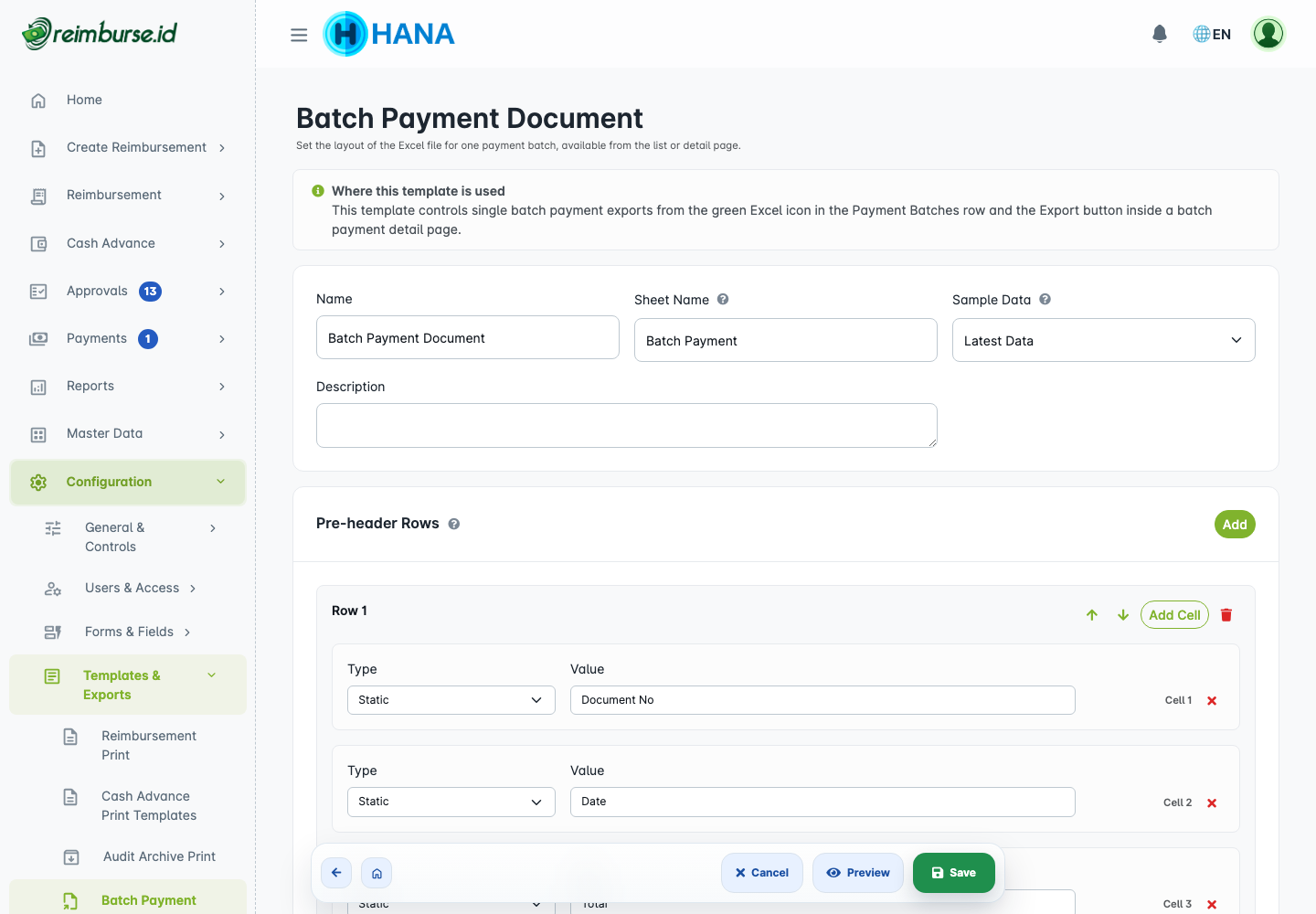Click Value field containing Document No

coord(822,700)
